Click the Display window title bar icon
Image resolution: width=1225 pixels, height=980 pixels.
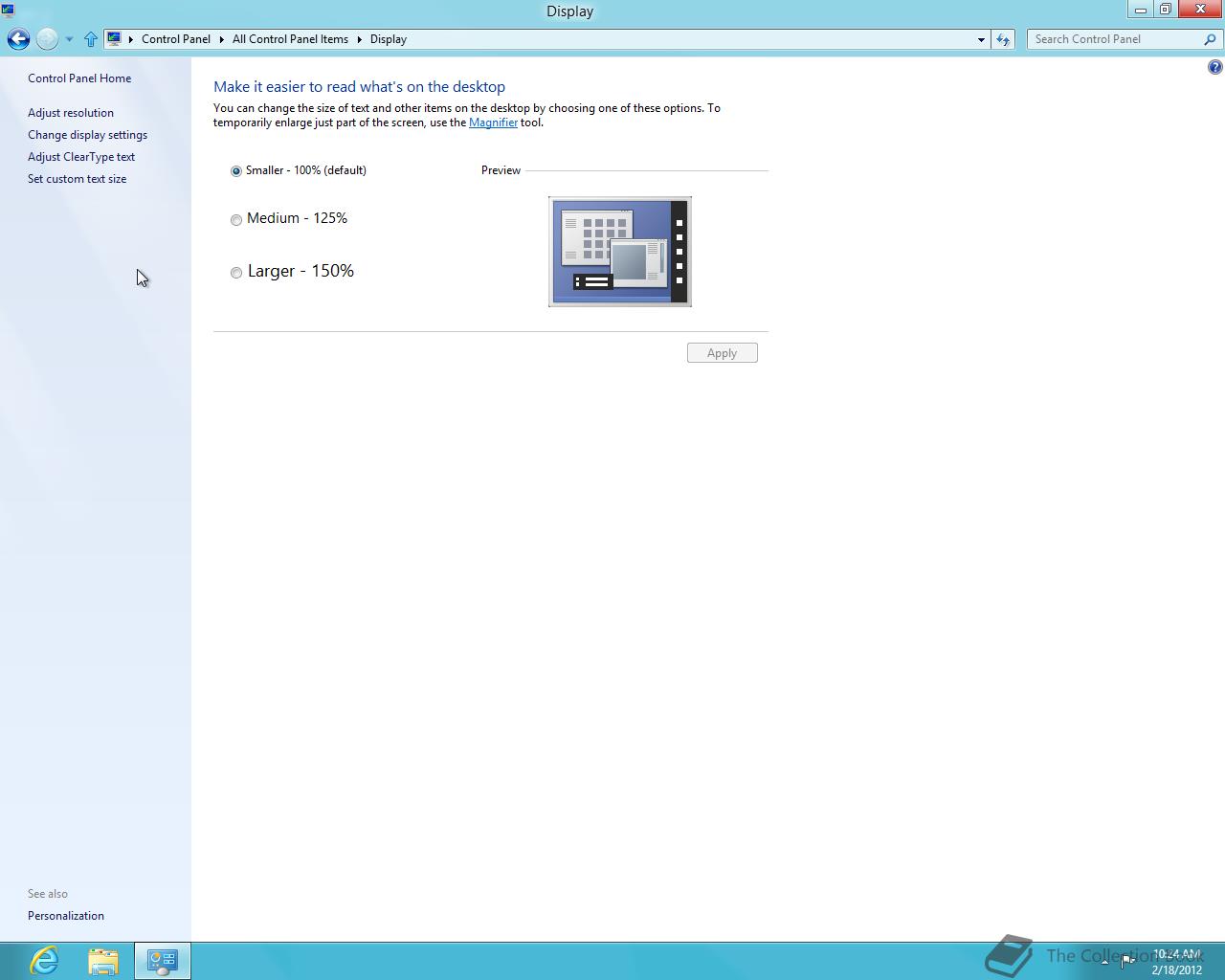(x=8, y=11)
